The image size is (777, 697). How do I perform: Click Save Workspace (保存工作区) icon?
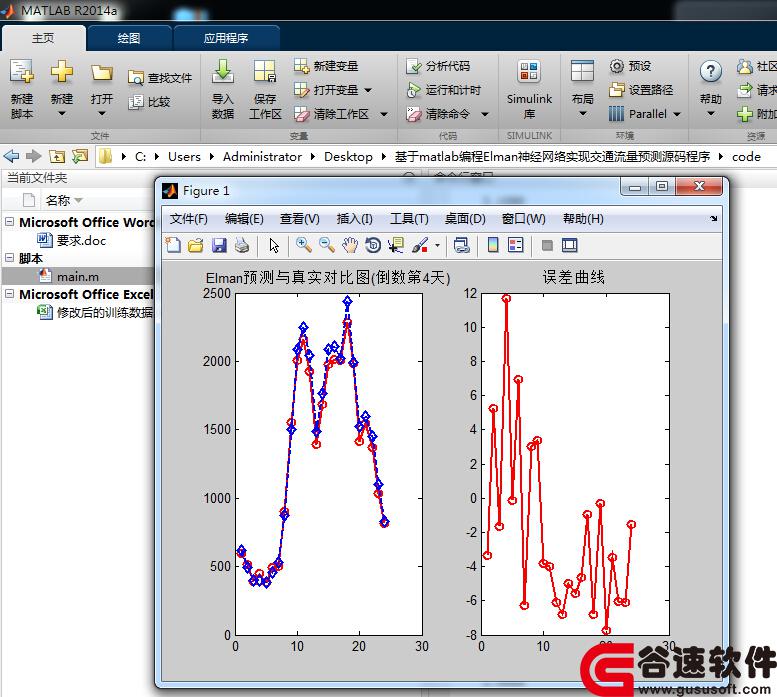[x=265, y=72]
